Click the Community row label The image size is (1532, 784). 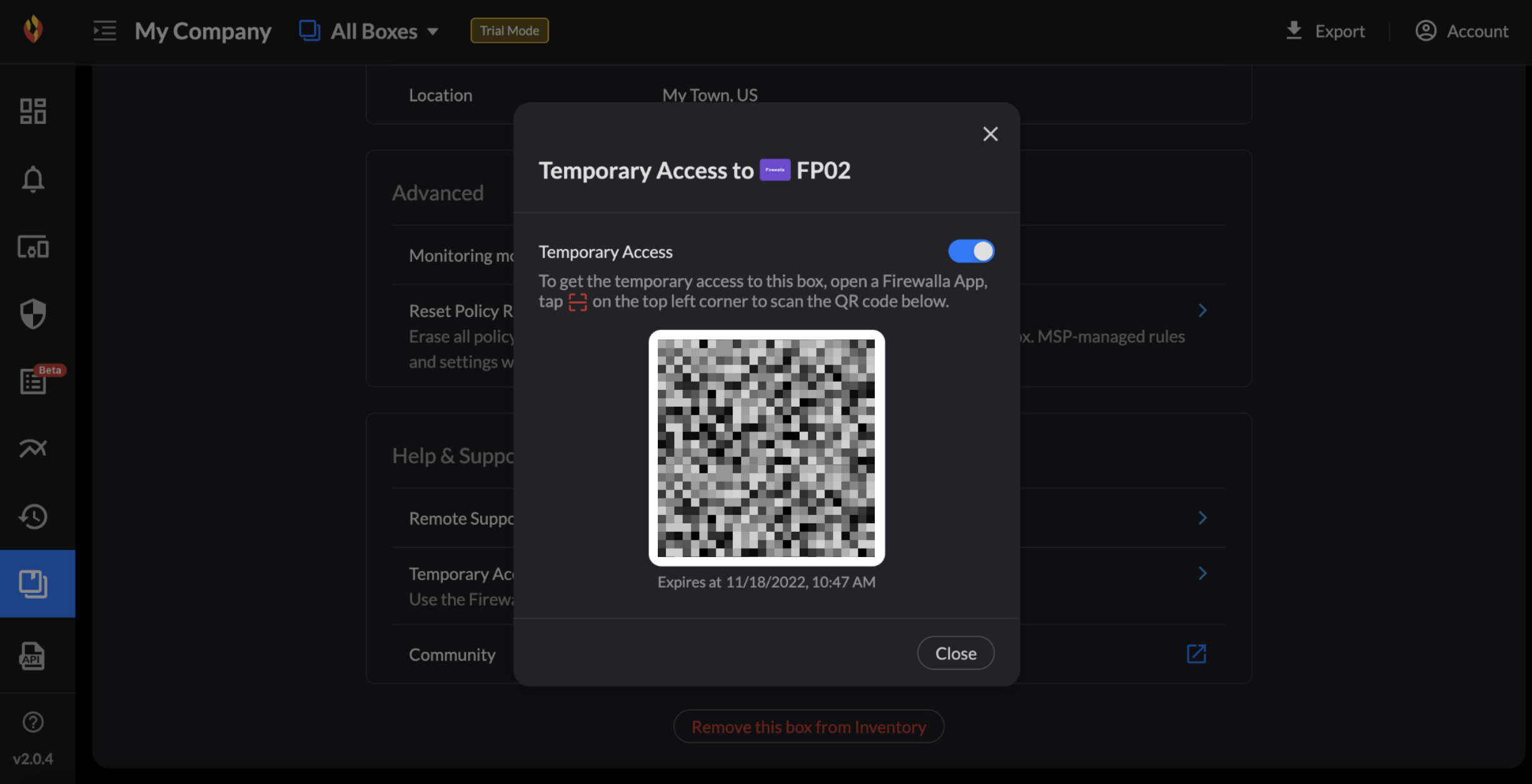click(x=452, y=655)
